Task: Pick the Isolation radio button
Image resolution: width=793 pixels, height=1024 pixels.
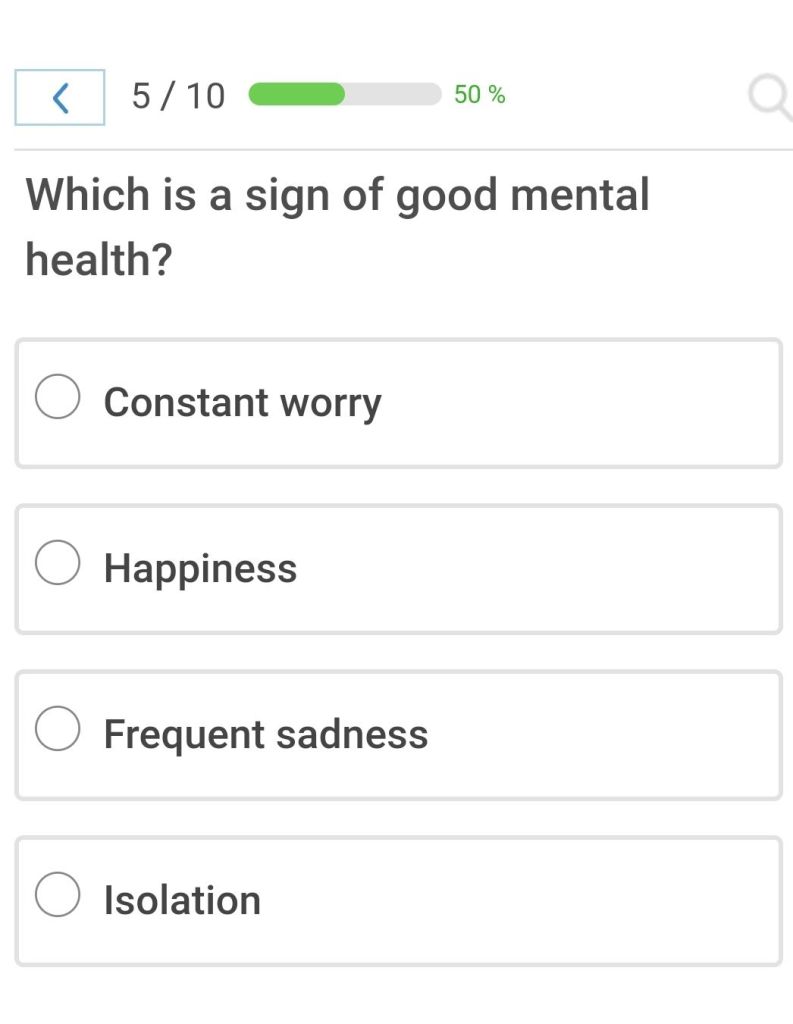Action: [58, 894]
